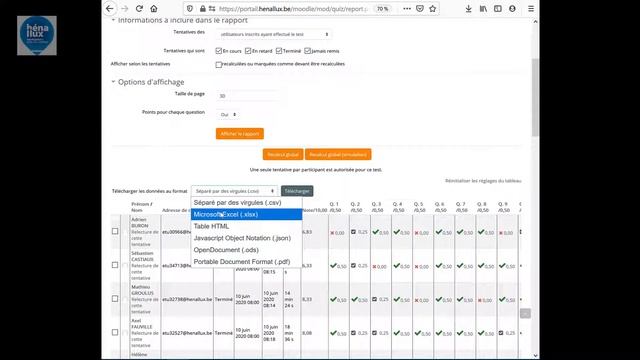Choose 'Microsoft Excel (.xlsx)' option

click(x=247, y=214)
